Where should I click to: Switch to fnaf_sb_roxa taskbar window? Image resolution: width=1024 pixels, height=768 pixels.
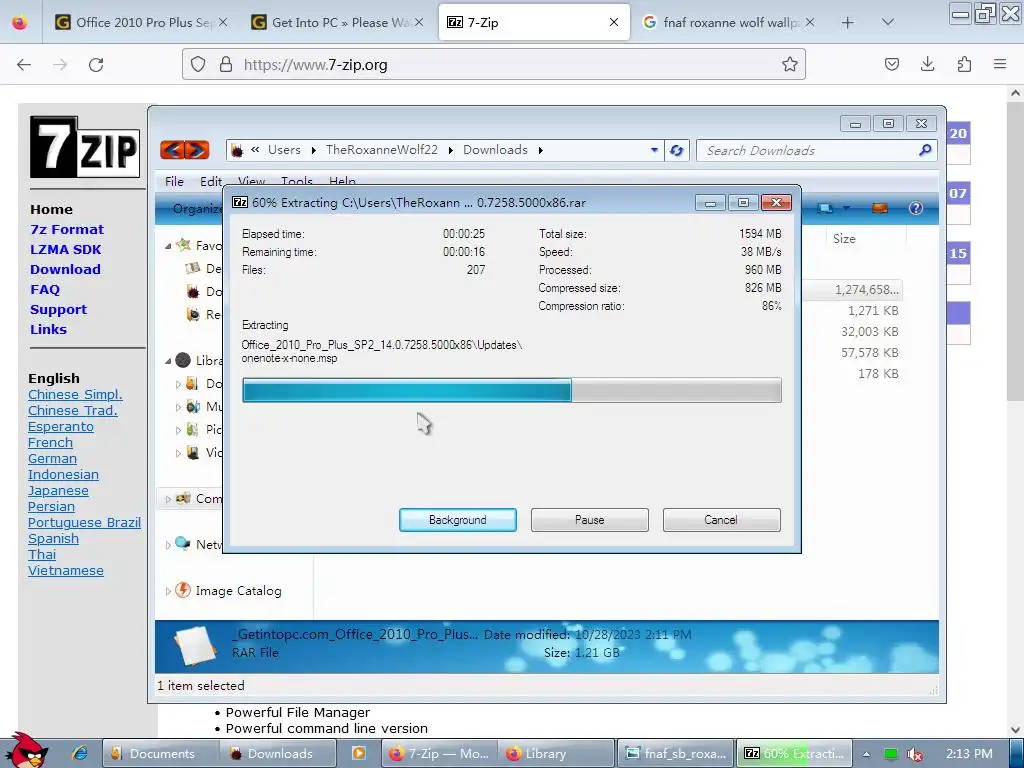click(675, 754)
